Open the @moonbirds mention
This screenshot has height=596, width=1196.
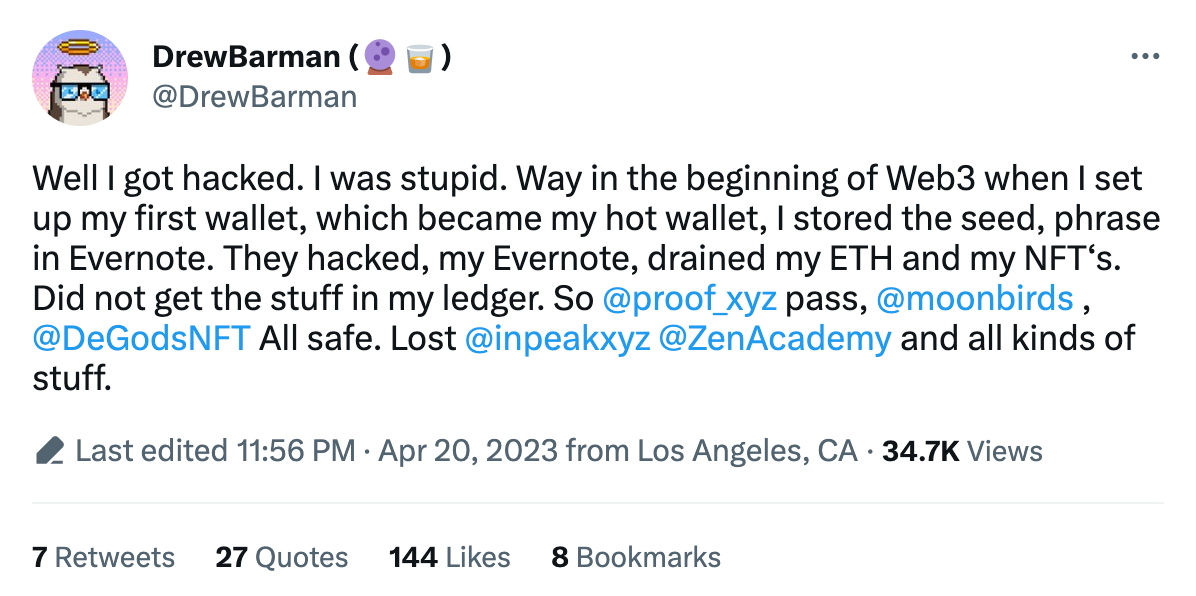pyautogui.click(x=975, y=298)
